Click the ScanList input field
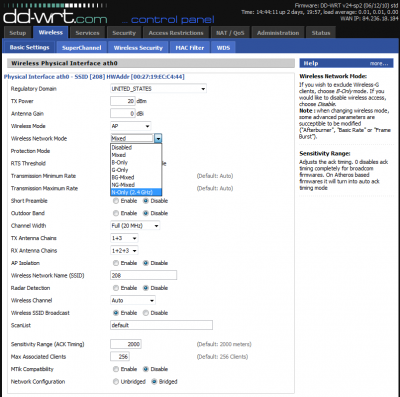Image resolution: width=400 pixels, height=397 pixels. 161,325
